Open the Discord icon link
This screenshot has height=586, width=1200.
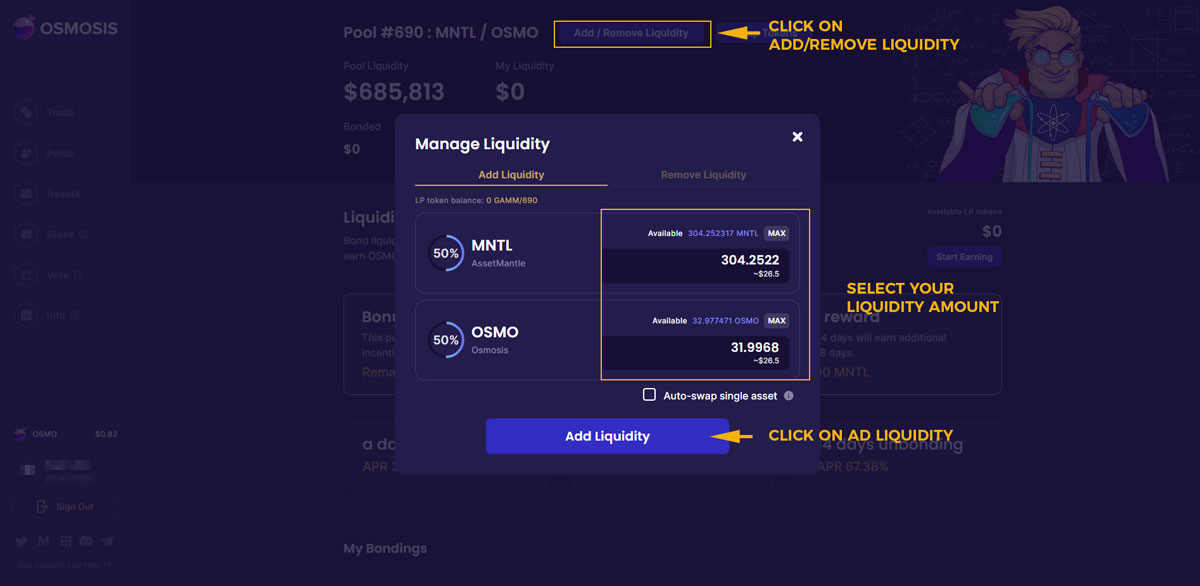click(x=87, y=541)
